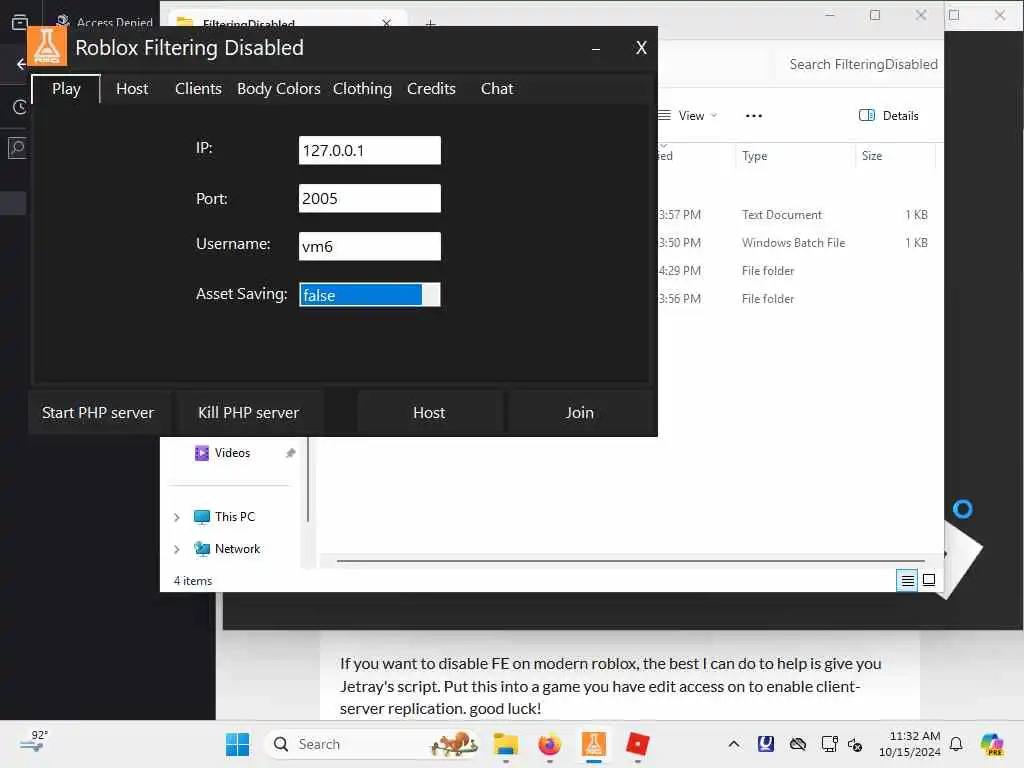Click the browser back arrow at left edge
Screen dimensions: 1024x768
point(21,63)
